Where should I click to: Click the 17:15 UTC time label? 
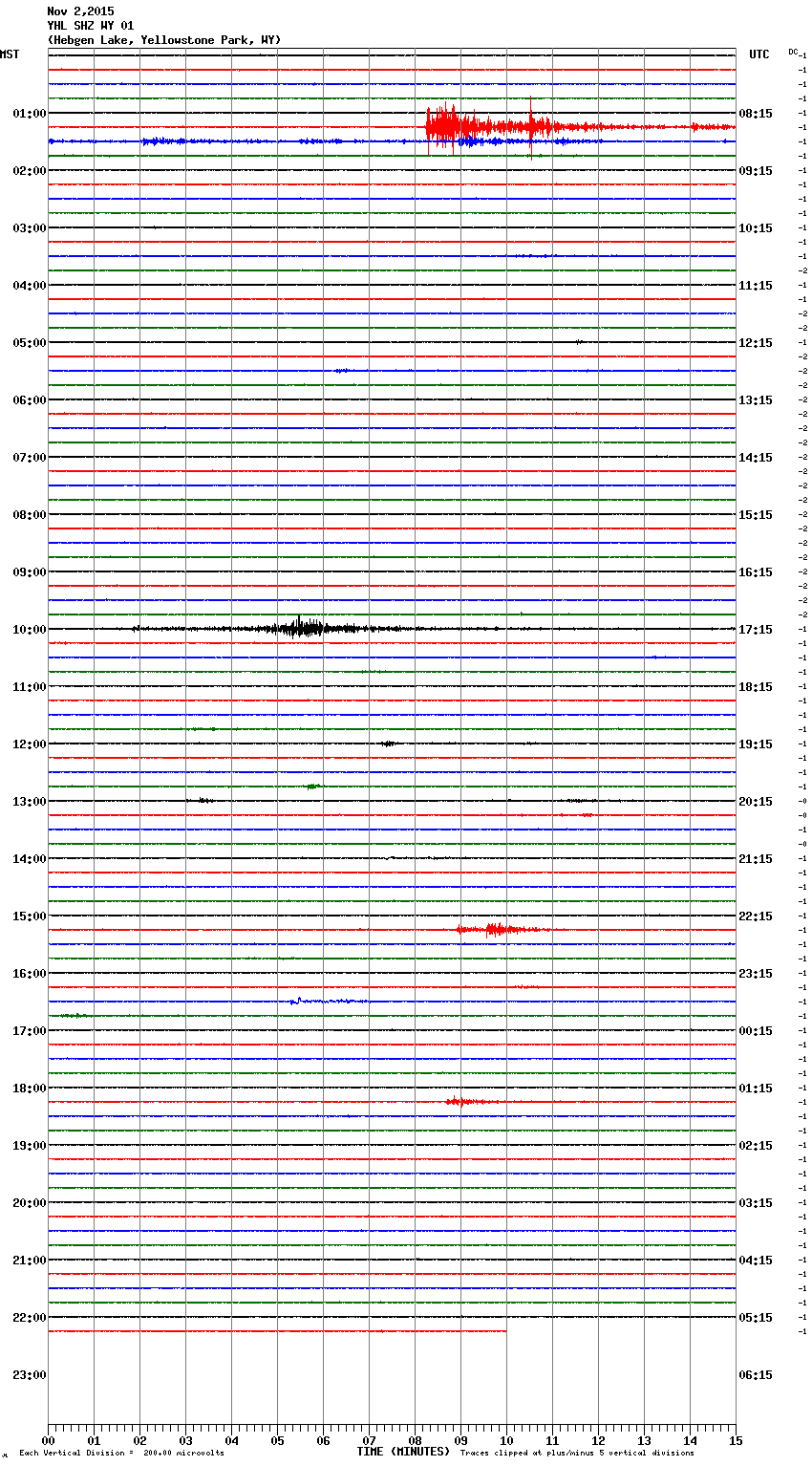pos(756,630)
